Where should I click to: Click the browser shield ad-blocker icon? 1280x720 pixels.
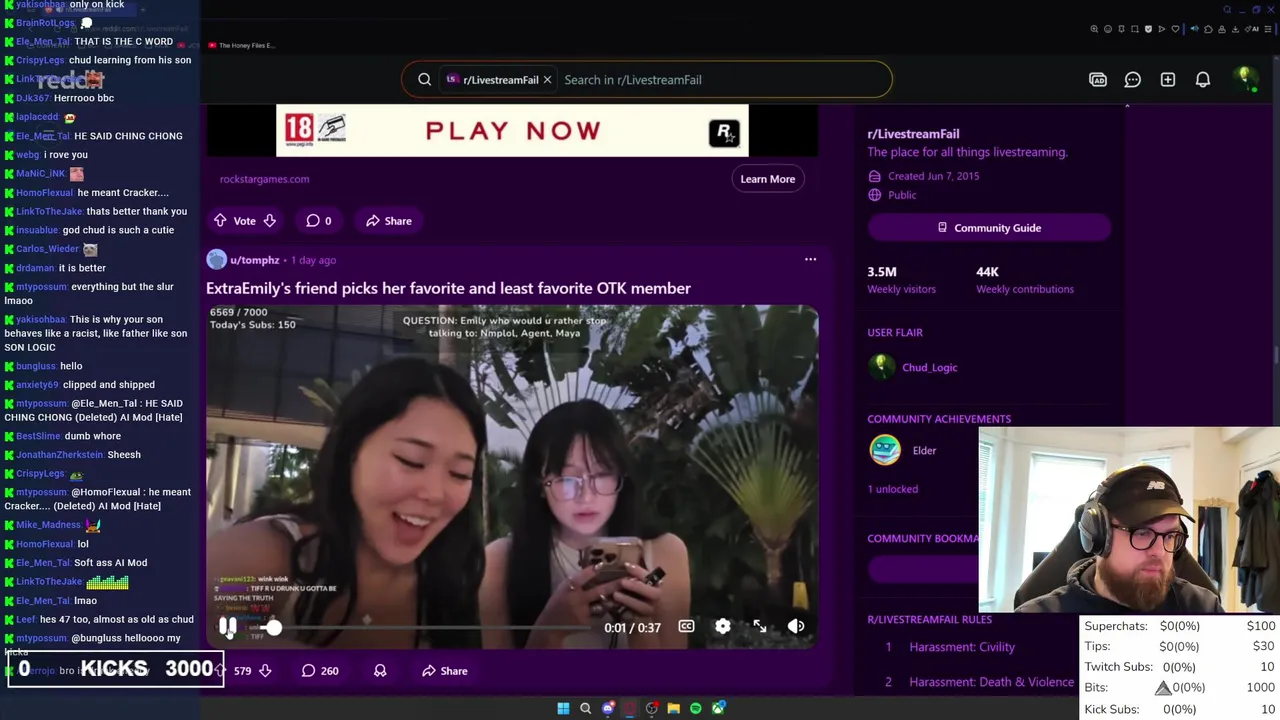1148,29
